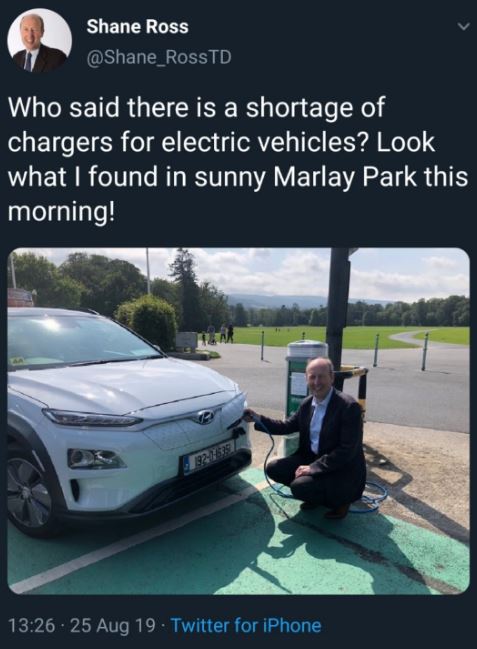Click the Shane Ross display name
The image size is (477, 649).
click(137, 27)
